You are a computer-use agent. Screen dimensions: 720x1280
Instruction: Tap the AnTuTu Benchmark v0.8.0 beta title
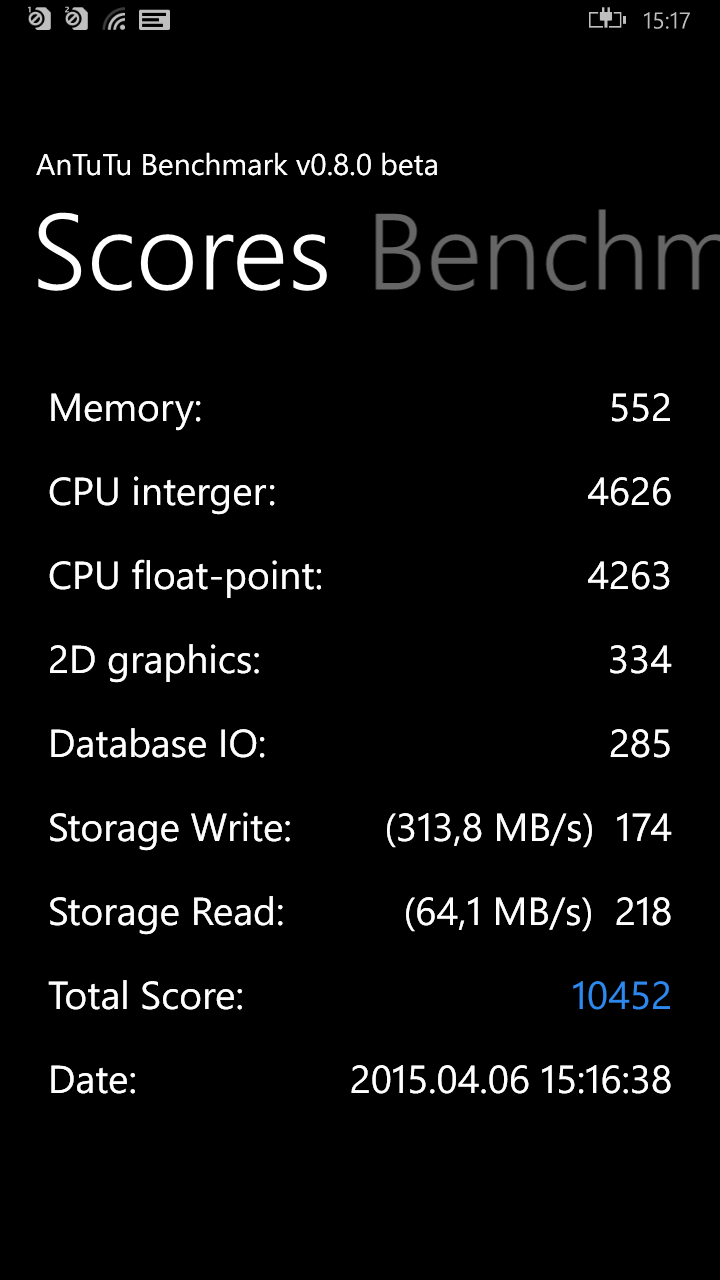tap(237, 165)
